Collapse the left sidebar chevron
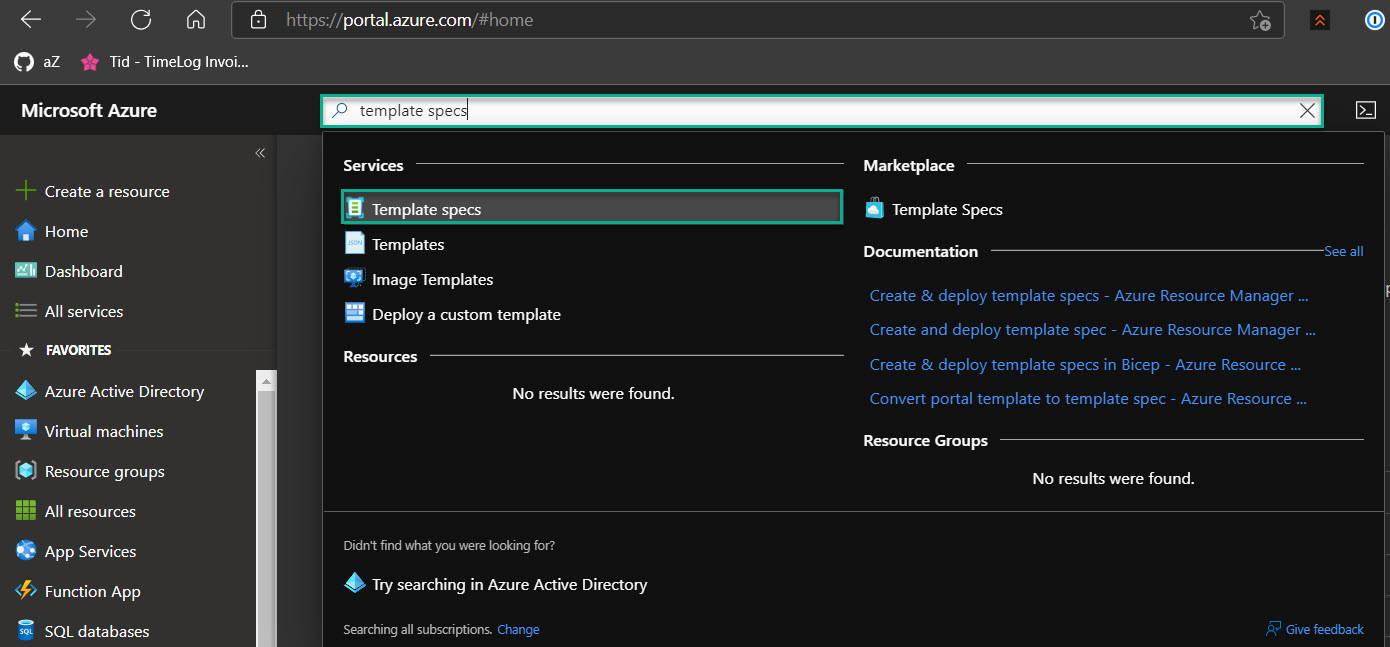The image size is (1390, 647). (260, 153)
